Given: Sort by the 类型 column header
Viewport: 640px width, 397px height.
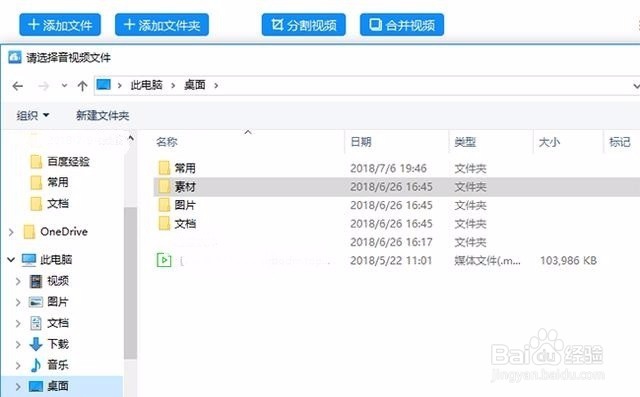Looking at the screenshot, I should 465,142.
